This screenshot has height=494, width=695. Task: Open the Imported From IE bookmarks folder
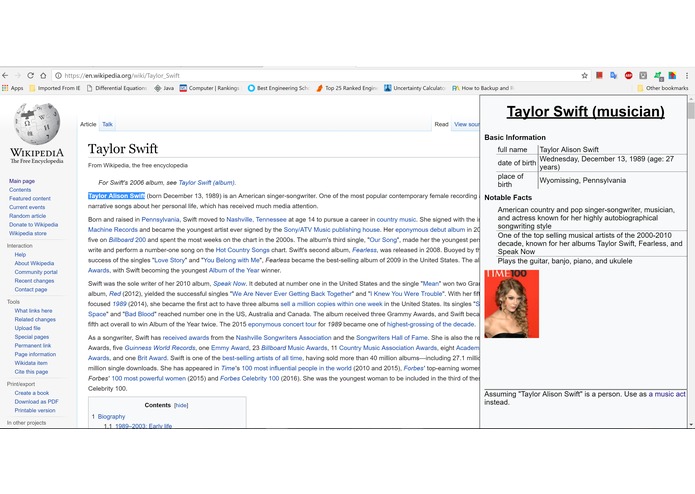pyautogui.click(x=55, y=88)
